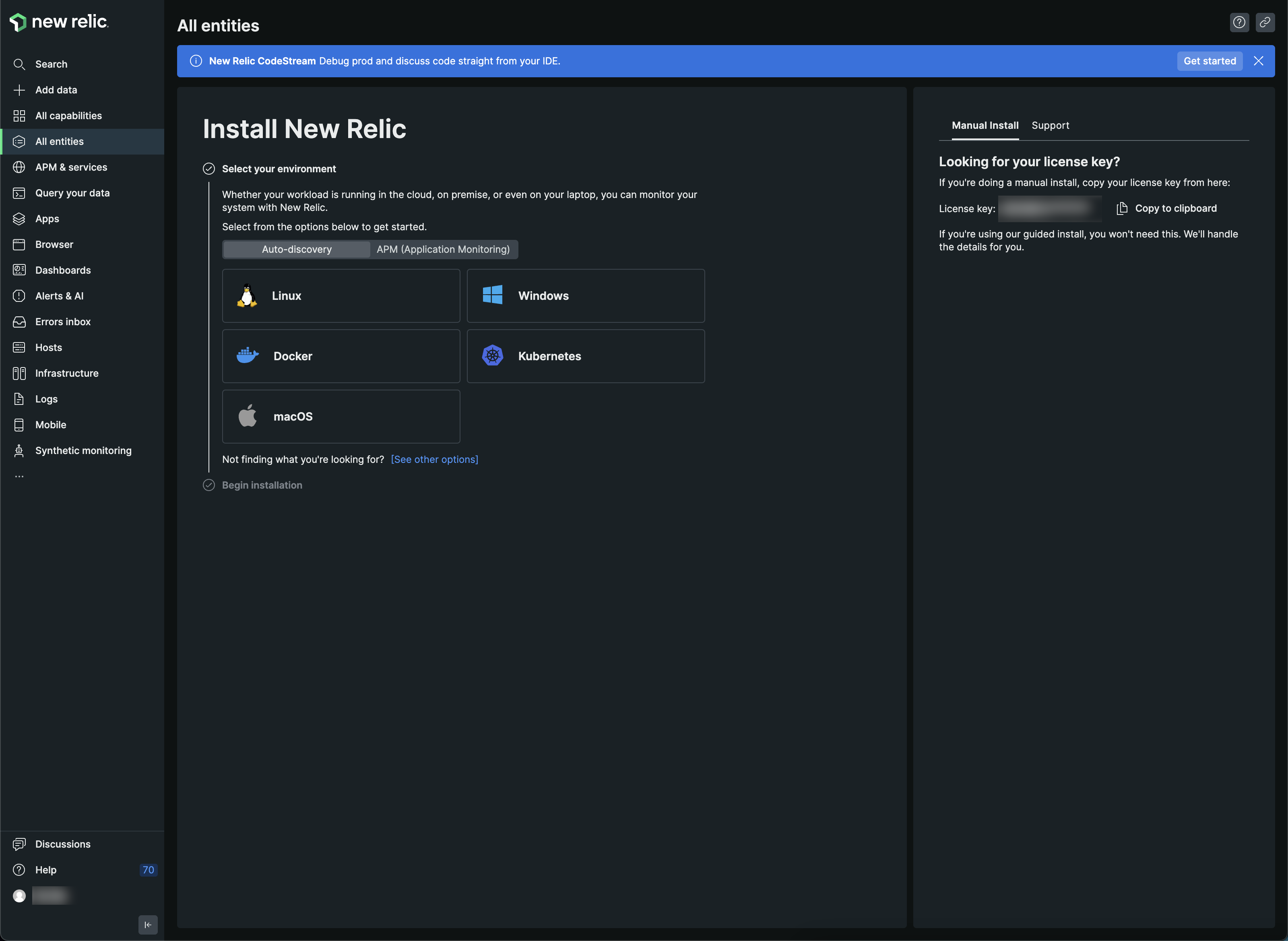Choose the Windows environment
Viewport: 1288px width, 941px height.
(586, 296)
